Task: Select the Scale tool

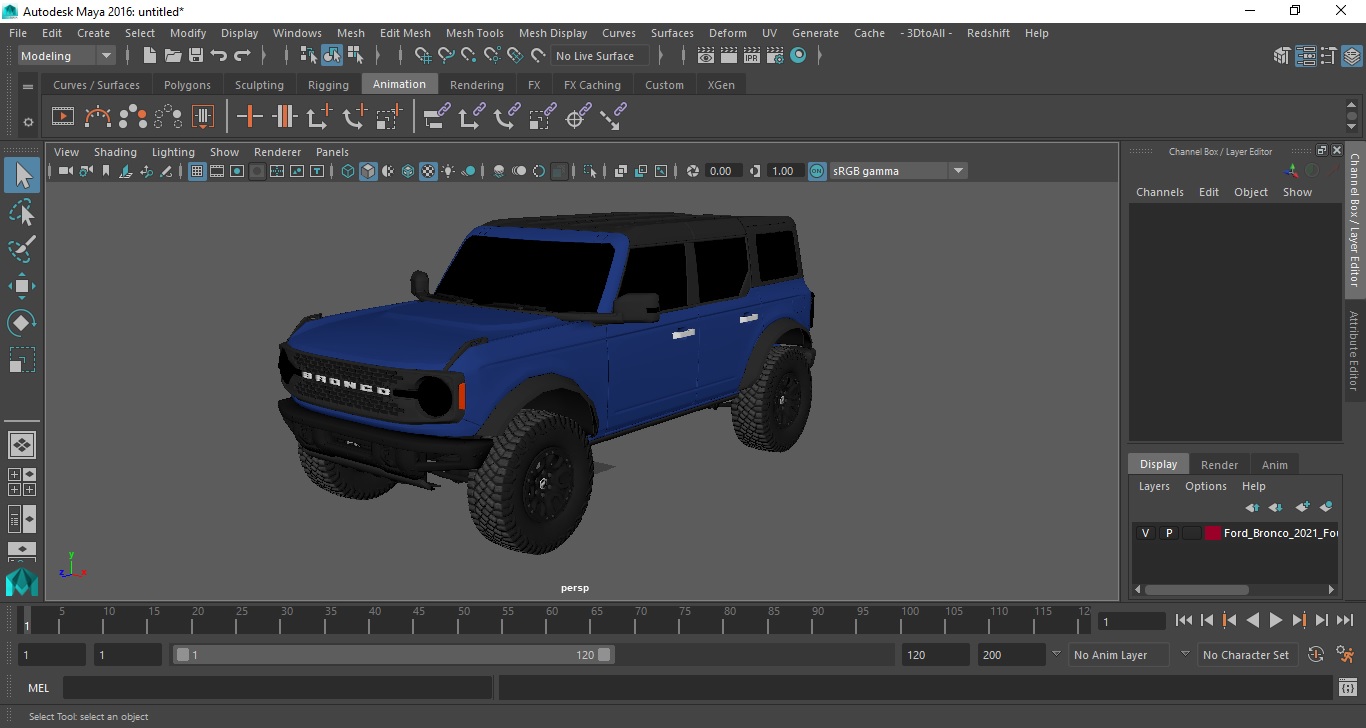Action: [22, 360]
